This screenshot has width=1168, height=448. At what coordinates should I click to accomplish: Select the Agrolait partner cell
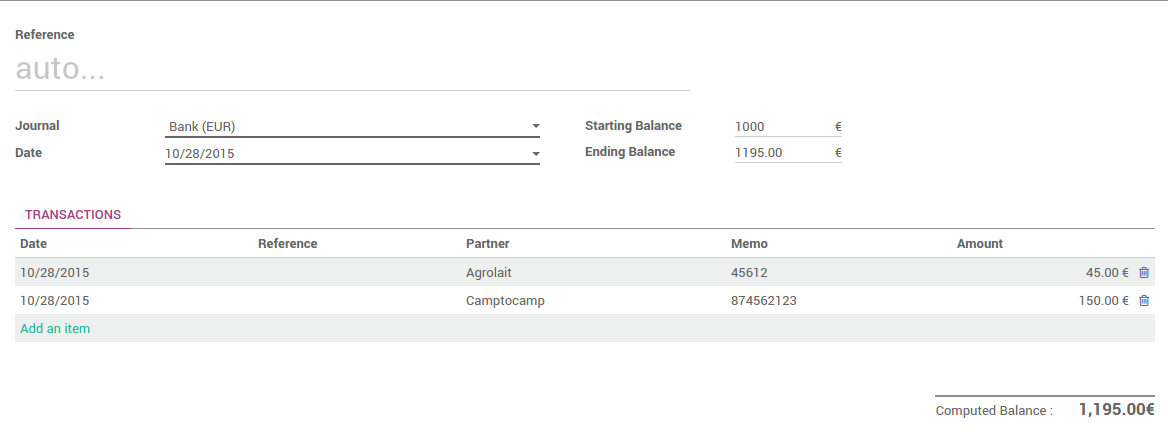click(489, 272)
